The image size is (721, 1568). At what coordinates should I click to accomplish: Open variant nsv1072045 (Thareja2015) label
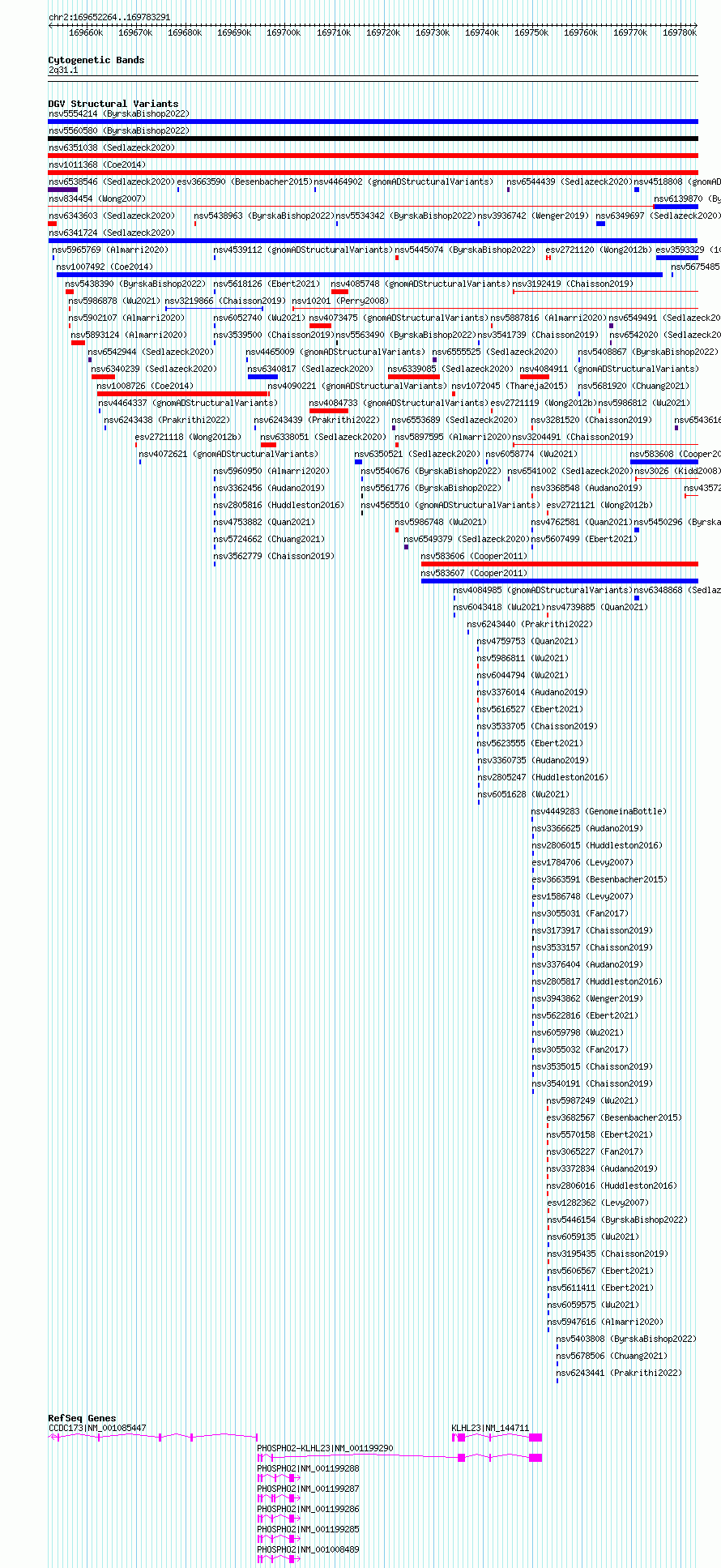pyautogui.click(x=510, y=386)
